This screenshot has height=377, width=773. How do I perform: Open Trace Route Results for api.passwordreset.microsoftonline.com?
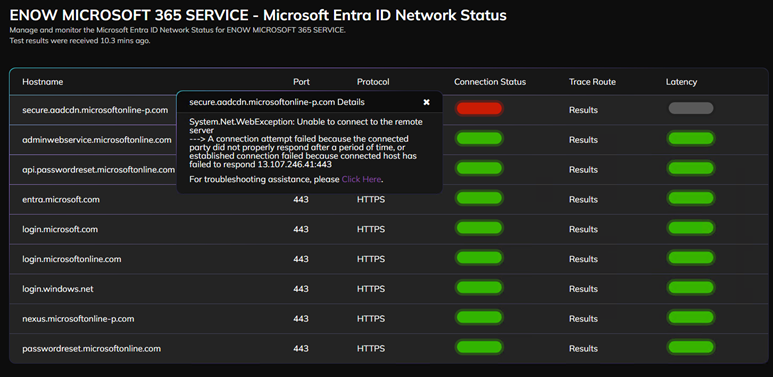[583, 170]
